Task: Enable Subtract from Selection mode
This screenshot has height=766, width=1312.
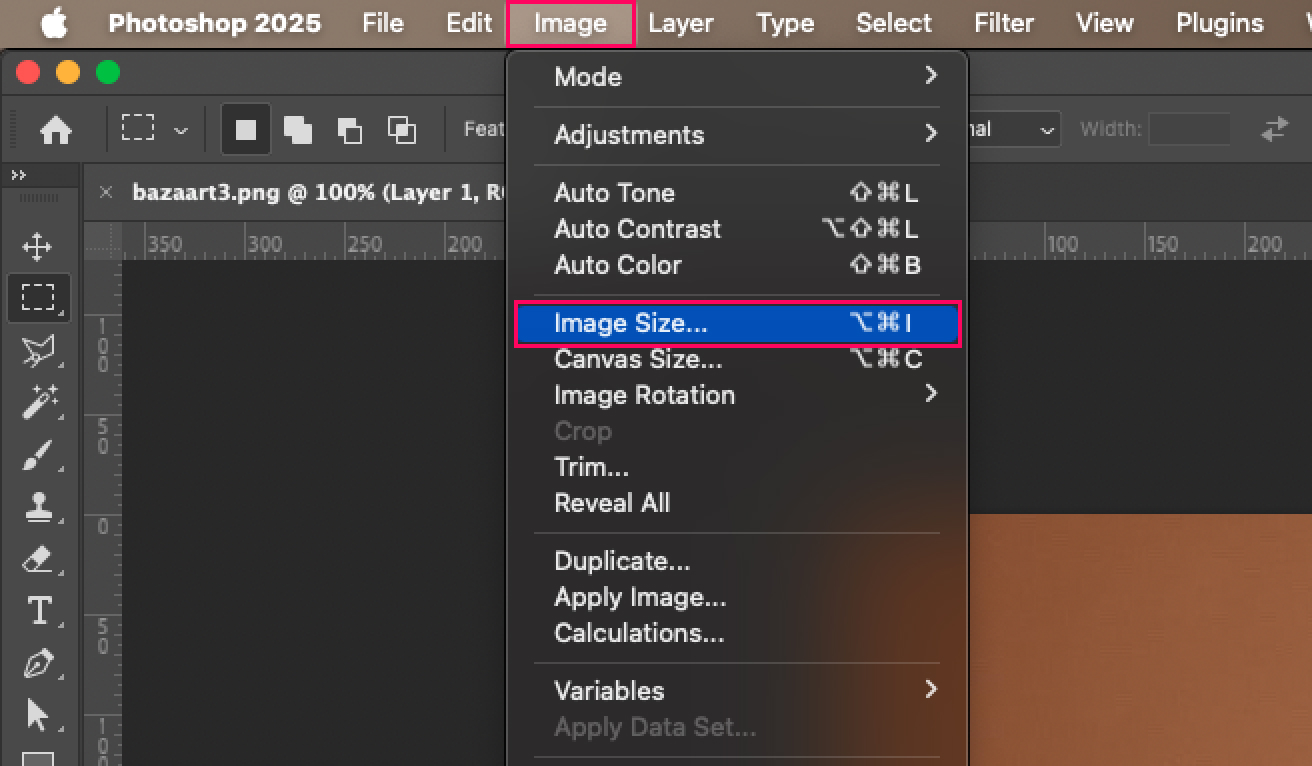Action: [349, 128]
